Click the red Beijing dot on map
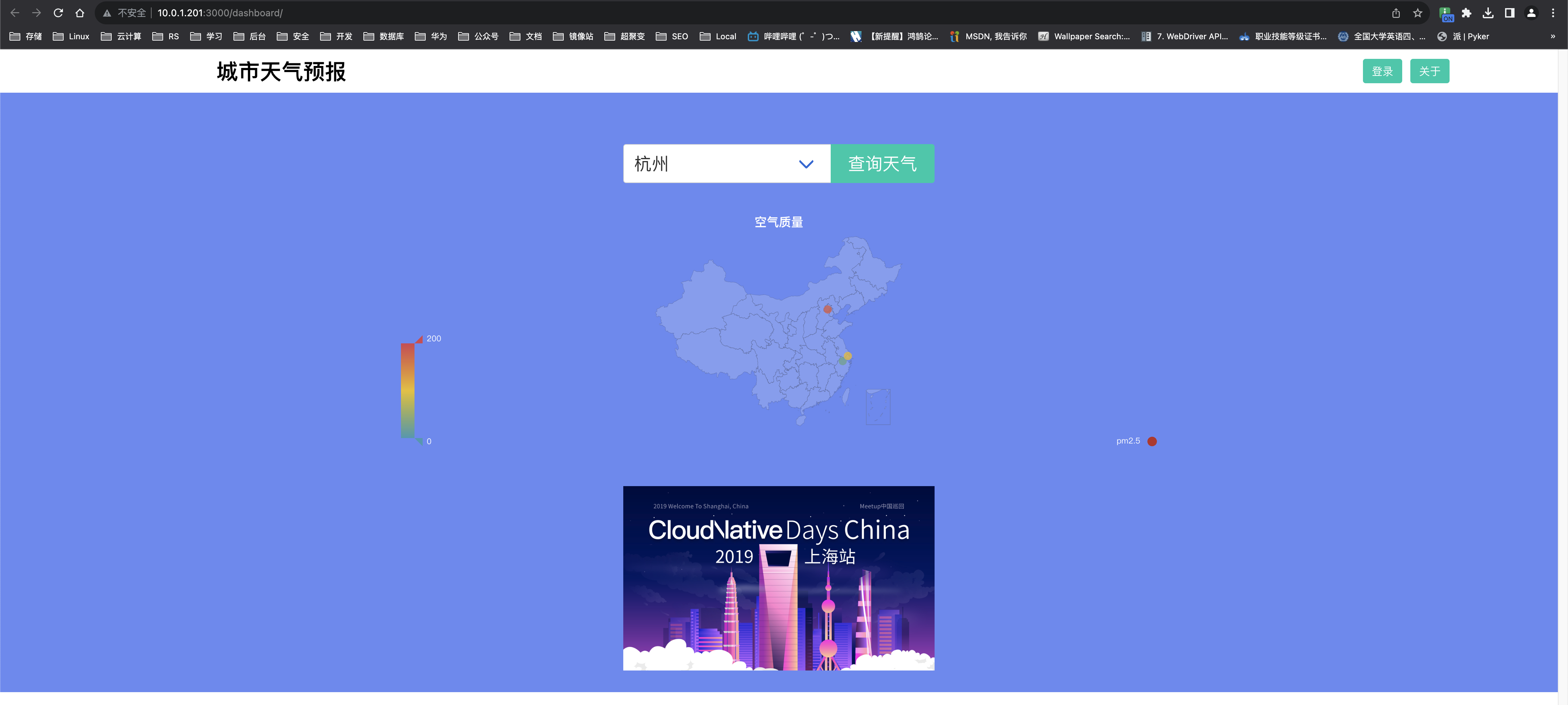The width and height of the screenshot is (1568, 705). (x=827, y=309)
